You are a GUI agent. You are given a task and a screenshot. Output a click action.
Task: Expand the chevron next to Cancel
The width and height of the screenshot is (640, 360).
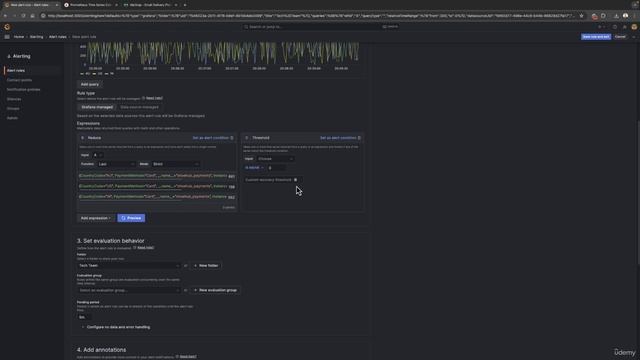[x=633, y=37]
